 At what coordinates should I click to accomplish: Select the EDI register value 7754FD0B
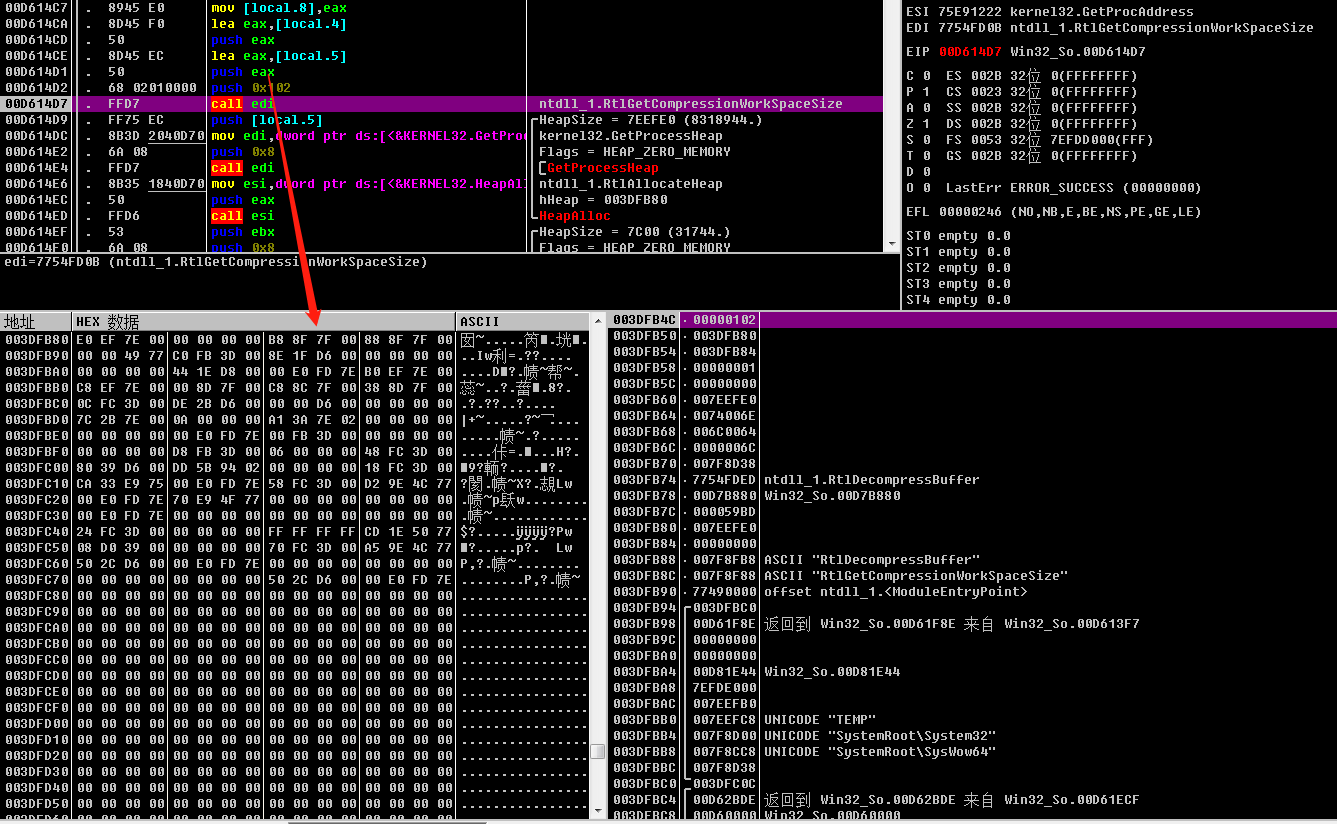970,28
